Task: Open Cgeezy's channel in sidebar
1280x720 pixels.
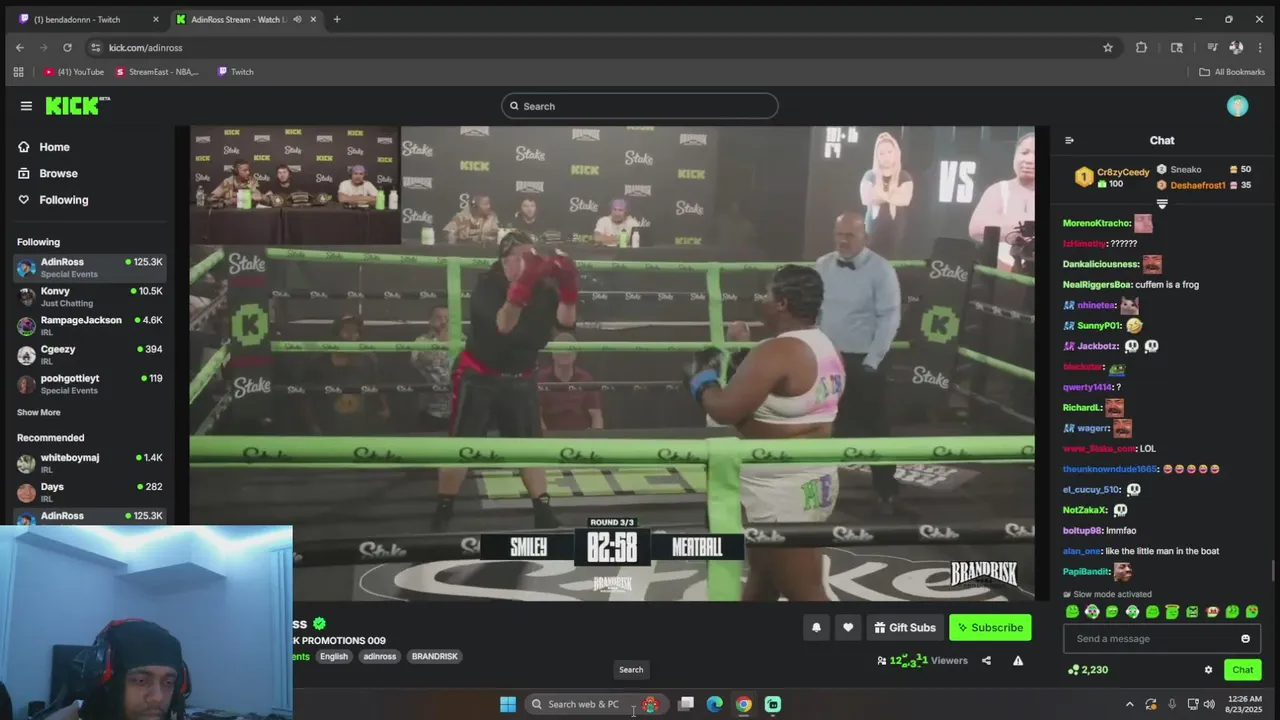Action: (x=90, y=355)
